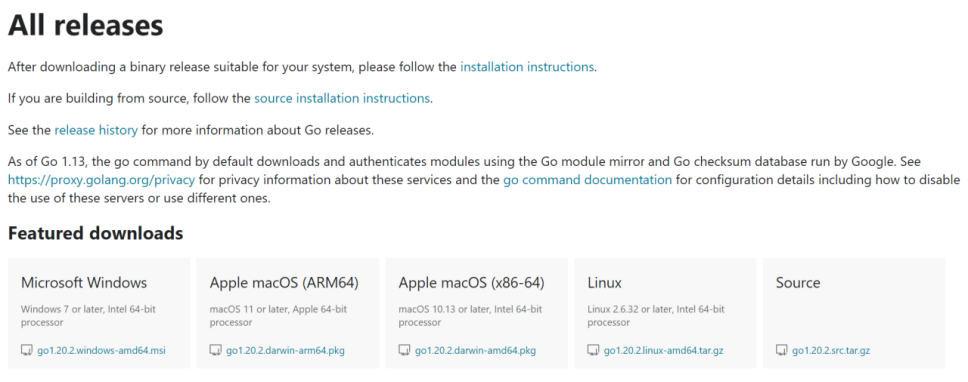Download go1.20.2.darwin-arm64.pkg
The width and height of the screenshot is (968, 382).
(285, 351)
